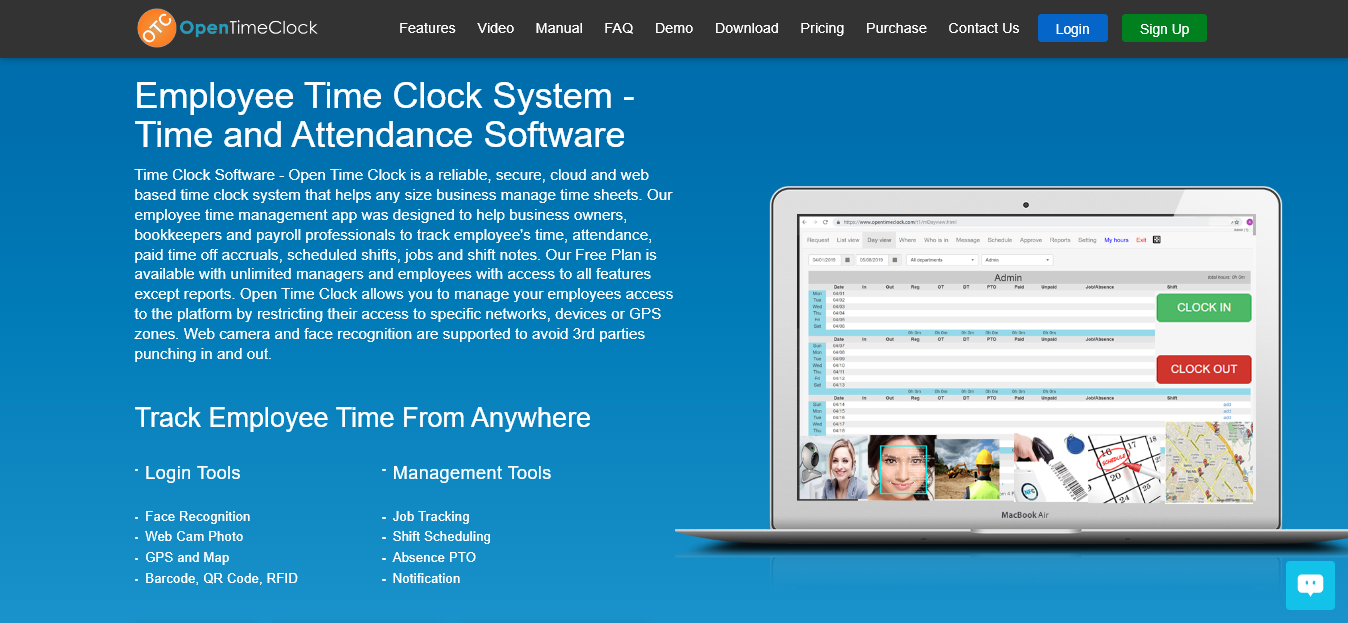Open the live chat bubble icon
Viewport: 1348px width, 623px height.
(1310, 585)
